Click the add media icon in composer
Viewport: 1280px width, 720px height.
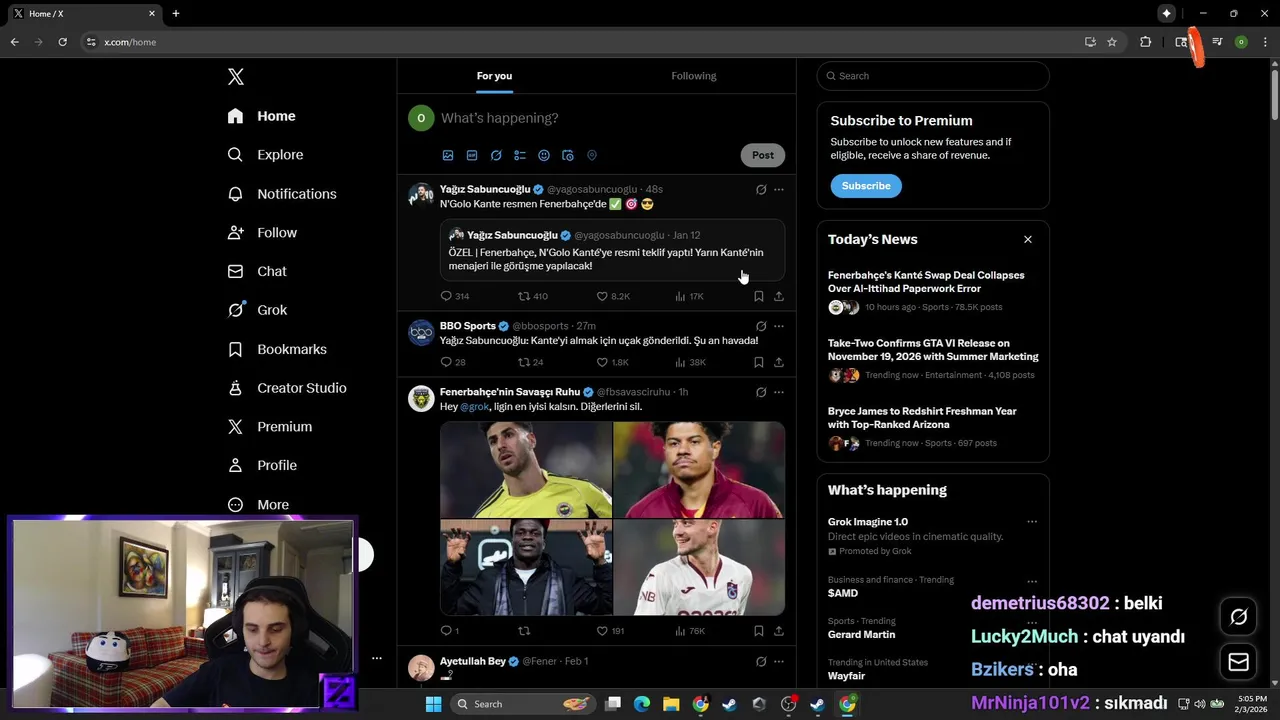coord(448,155)
